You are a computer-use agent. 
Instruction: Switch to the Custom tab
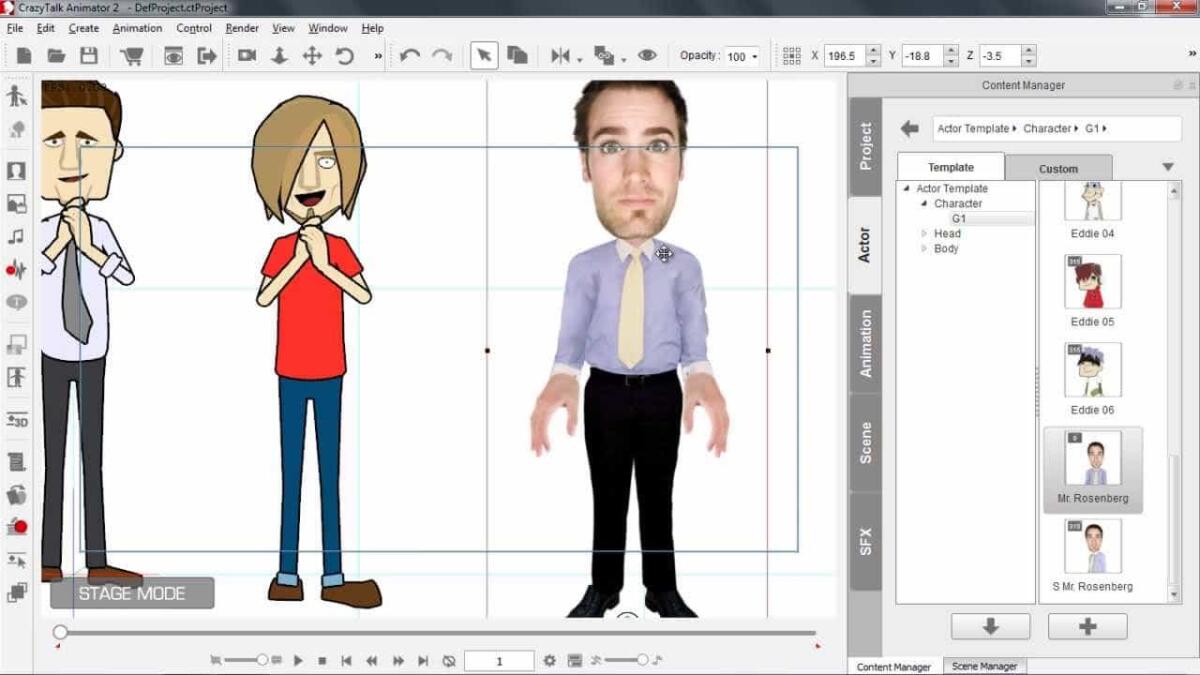tap(1059, 167)
